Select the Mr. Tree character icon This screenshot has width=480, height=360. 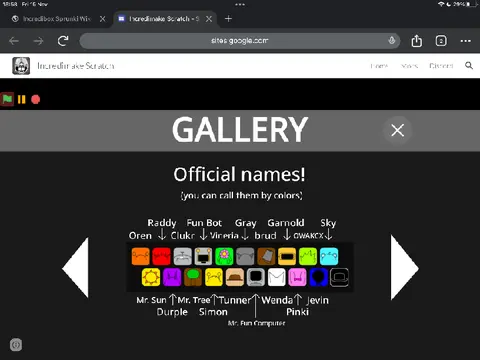(x=193, y=277)
